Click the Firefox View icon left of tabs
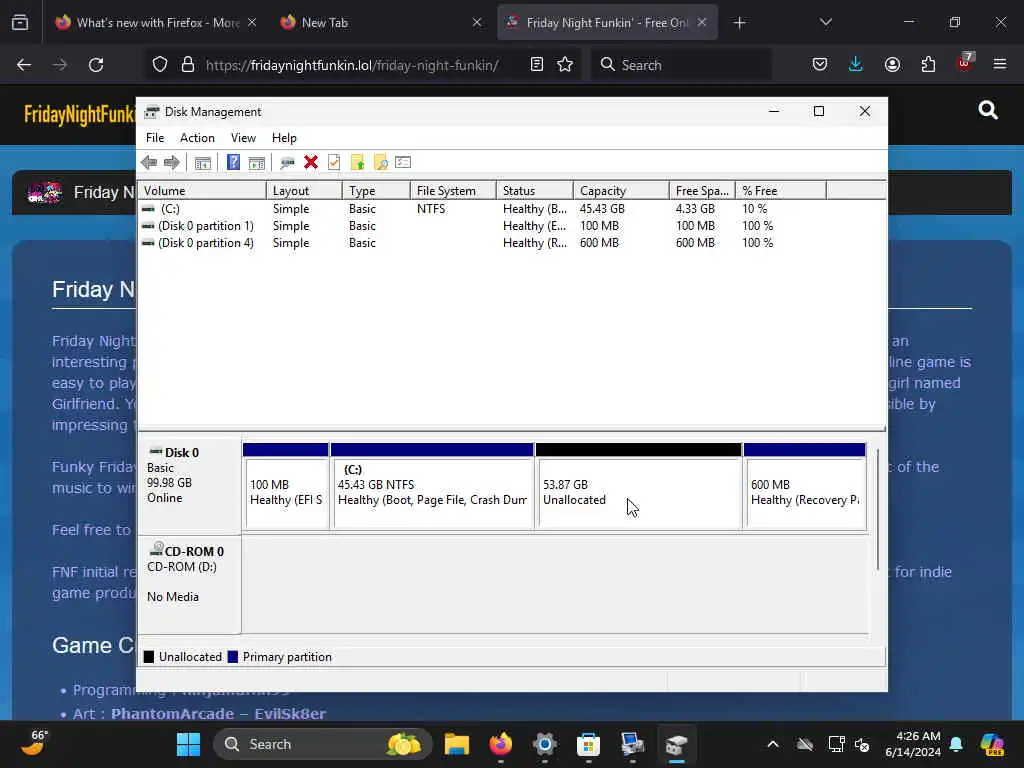This screenshot has width=1024, height=768. [20, 23]
